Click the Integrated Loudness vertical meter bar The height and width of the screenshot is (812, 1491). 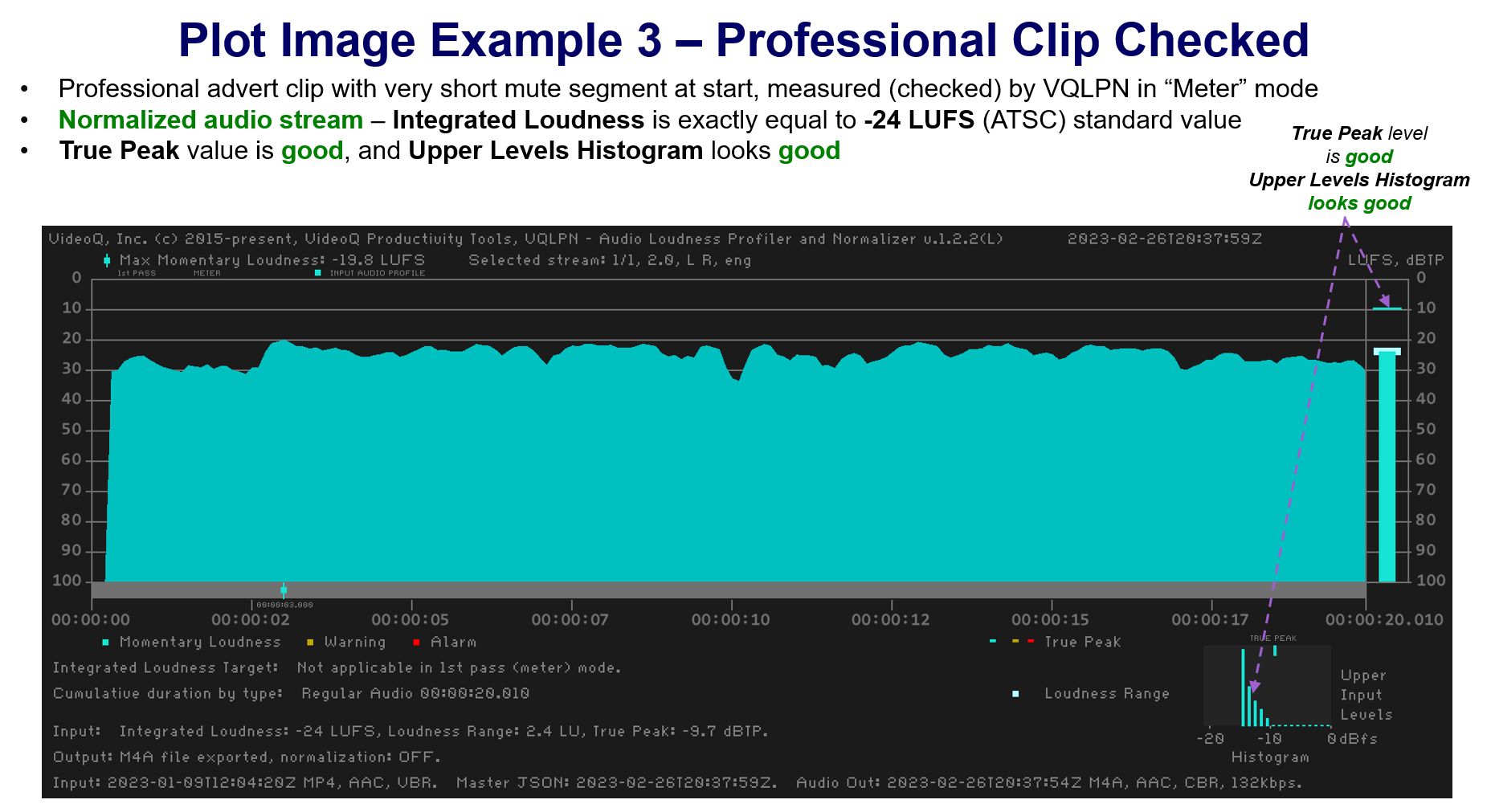click(1387, 466)
